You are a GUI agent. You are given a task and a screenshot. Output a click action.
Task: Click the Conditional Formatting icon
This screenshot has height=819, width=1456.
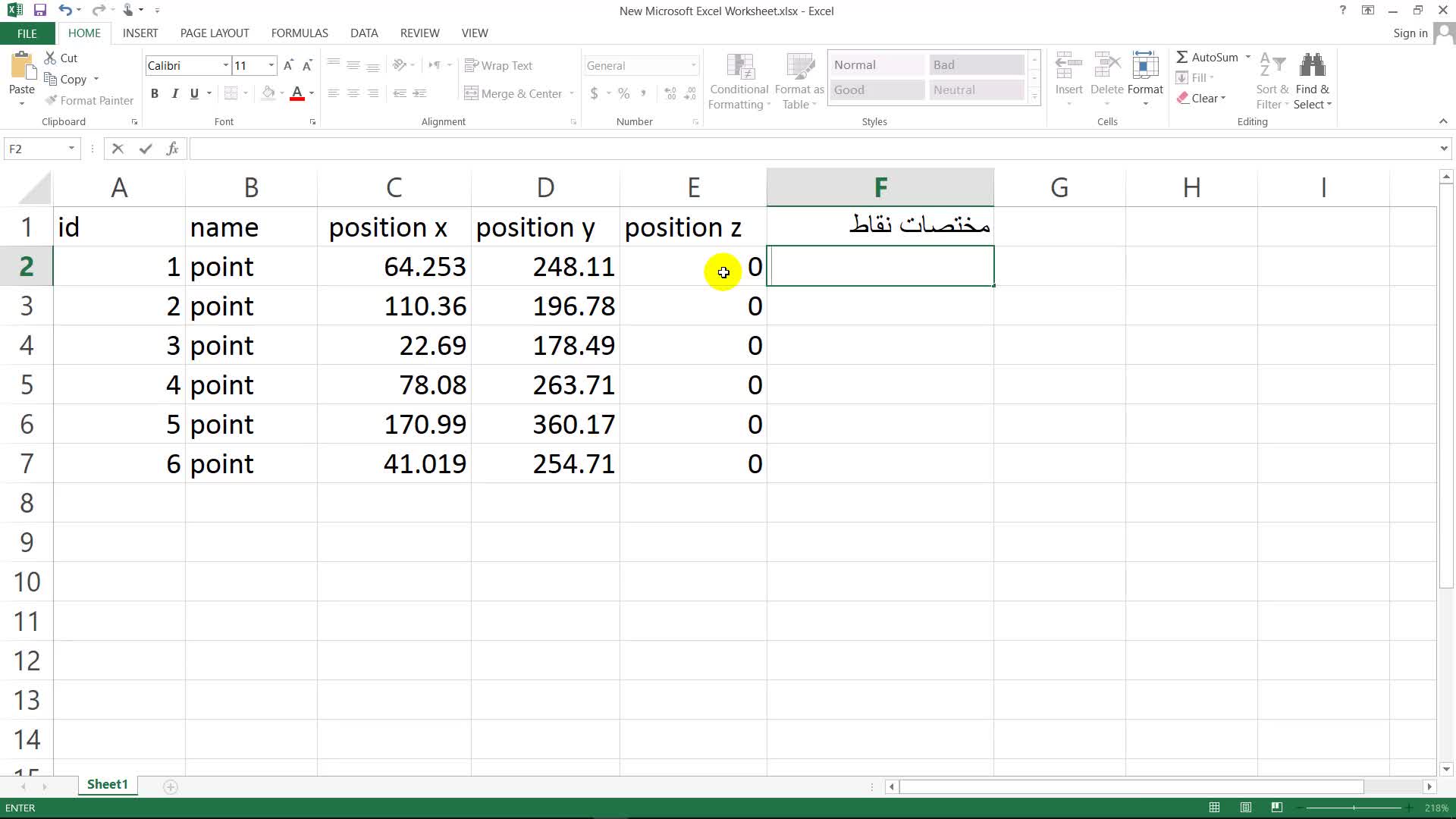739,67
